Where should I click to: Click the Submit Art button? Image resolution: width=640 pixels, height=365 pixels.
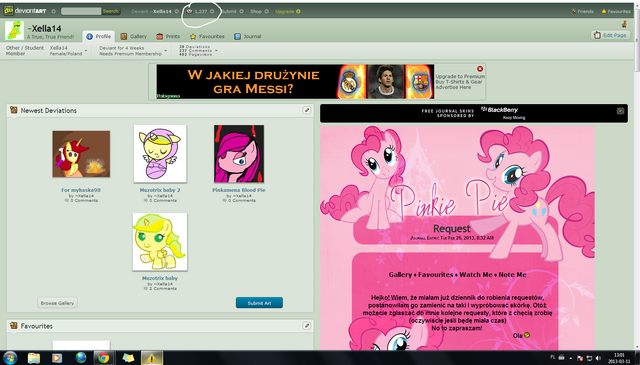259,303
